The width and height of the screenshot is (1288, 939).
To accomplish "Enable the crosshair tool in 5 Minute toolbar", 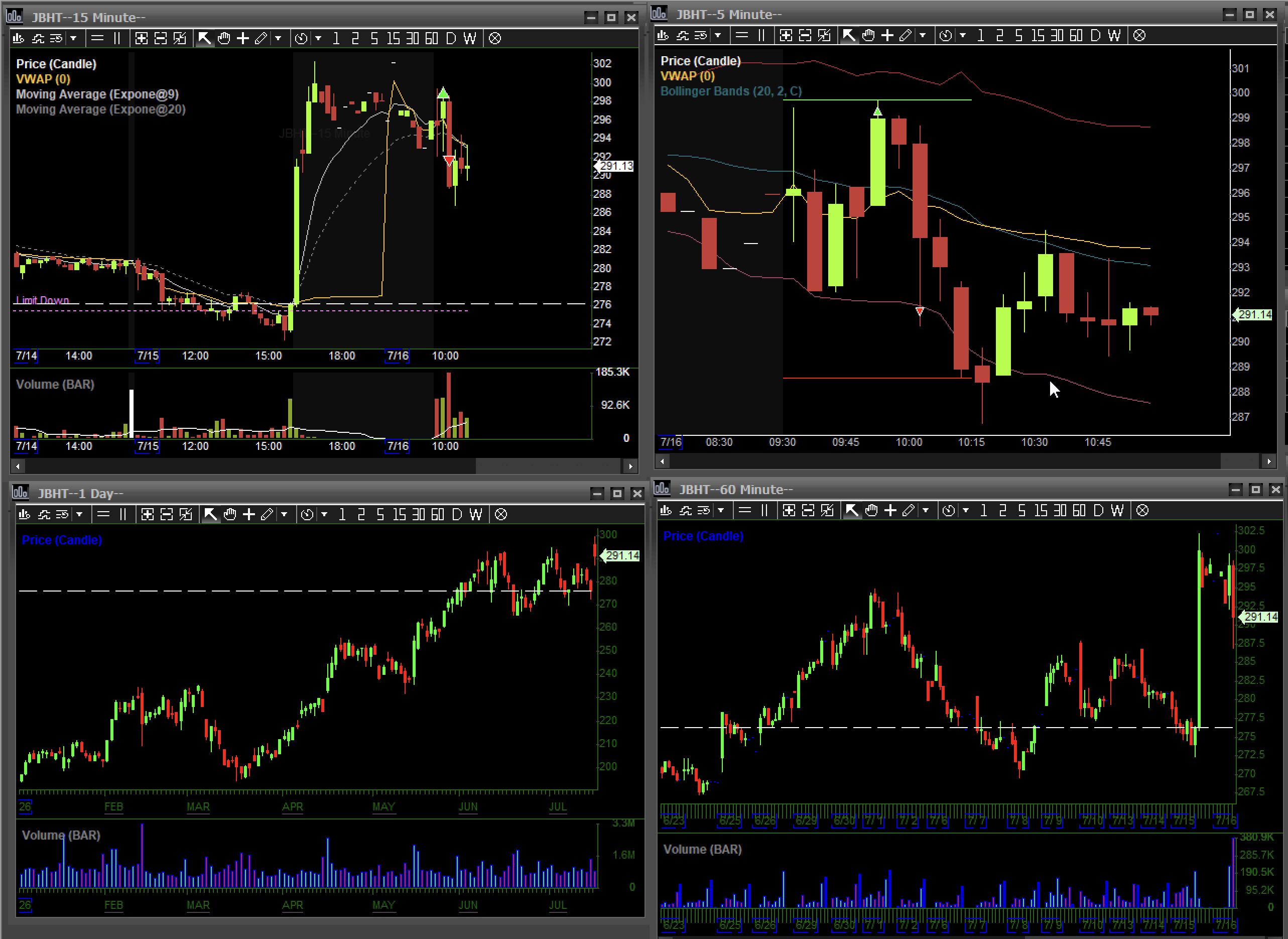I will (887, 36).
